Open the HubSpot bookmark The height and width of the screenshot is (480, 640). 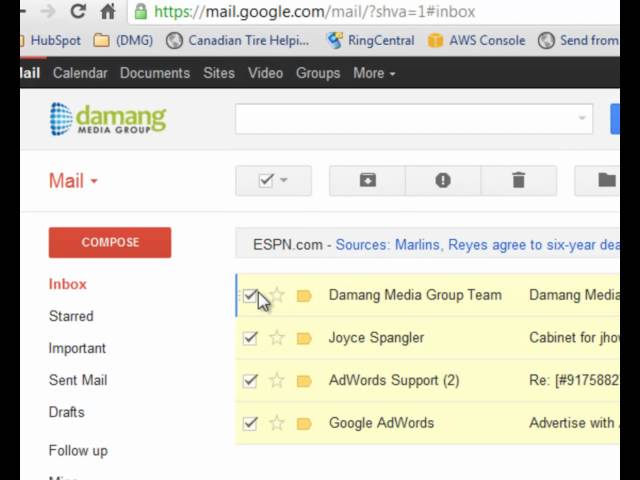(51, 40)
